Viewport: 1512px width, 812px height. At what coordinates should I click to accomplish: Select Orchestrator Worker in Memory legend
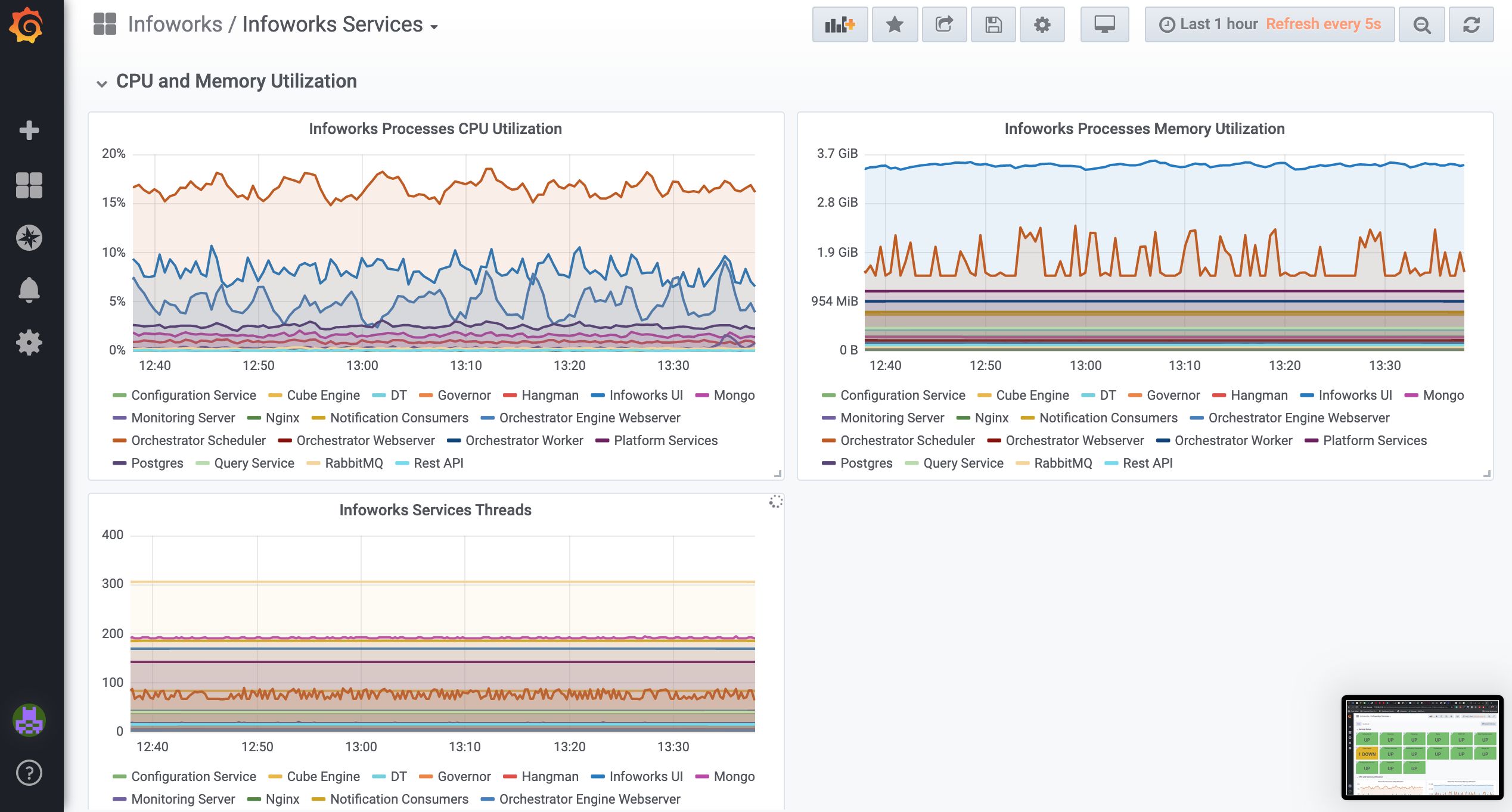pyautogui.click(x=1233, y=441)
